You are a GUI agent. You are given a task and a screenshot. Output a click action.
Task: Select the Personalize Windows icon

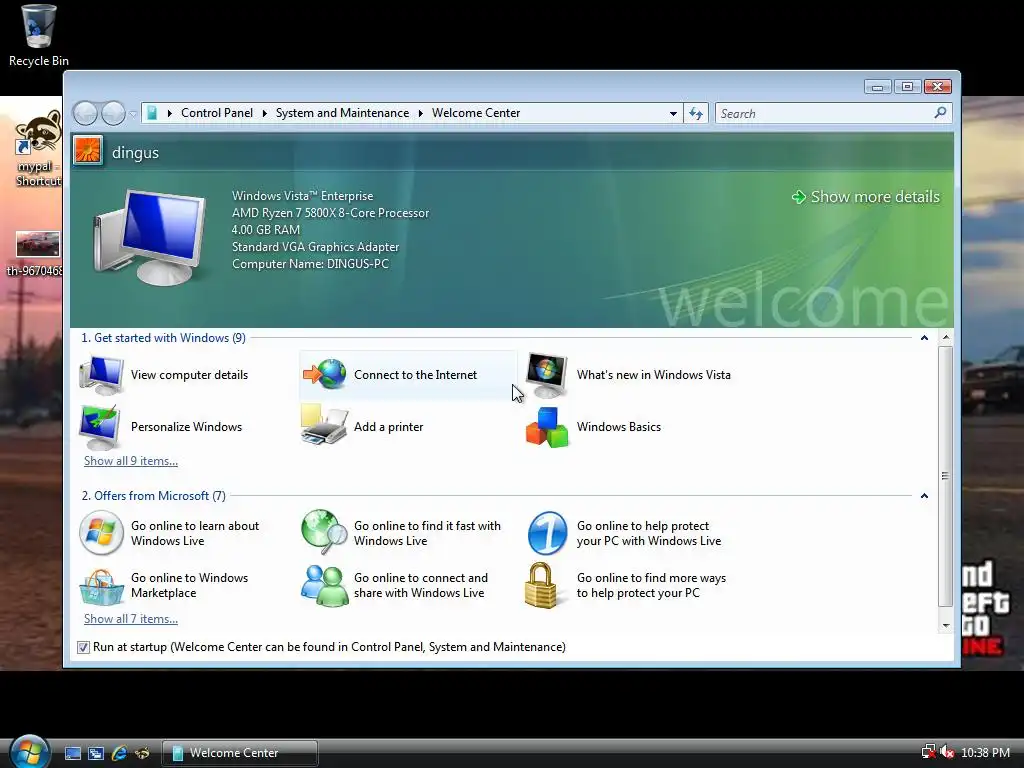tap(99, 427)
